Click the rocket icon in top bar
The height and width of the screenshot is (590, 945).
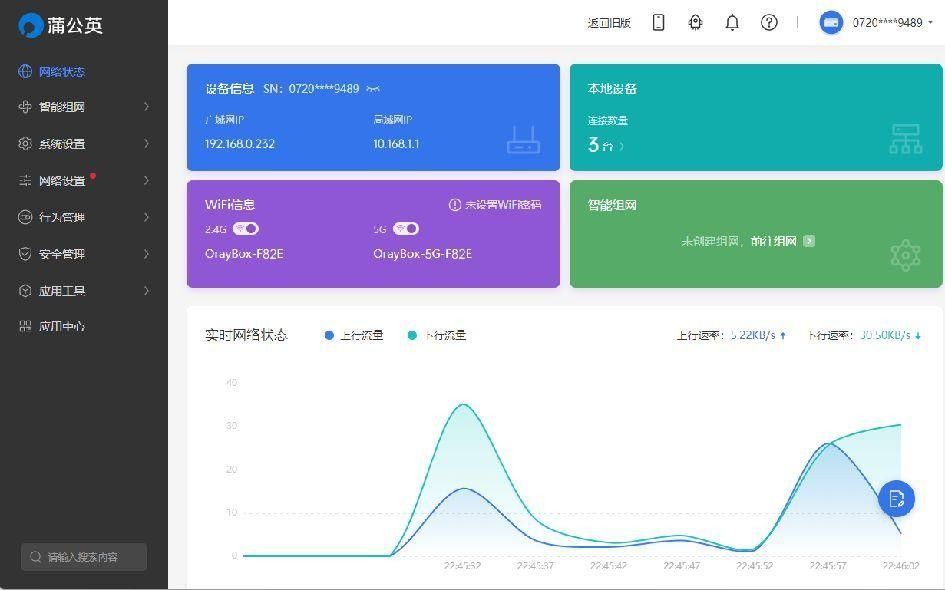coord(695,22)
